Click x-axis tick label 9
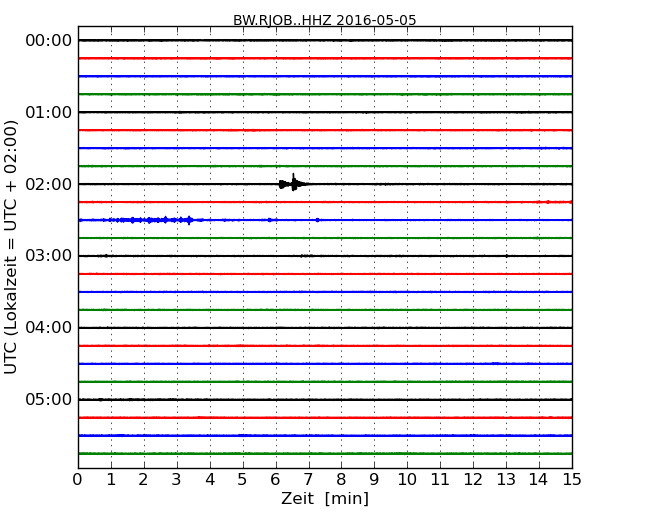Viewport: 650px width, 520px height. click(374, 480)
